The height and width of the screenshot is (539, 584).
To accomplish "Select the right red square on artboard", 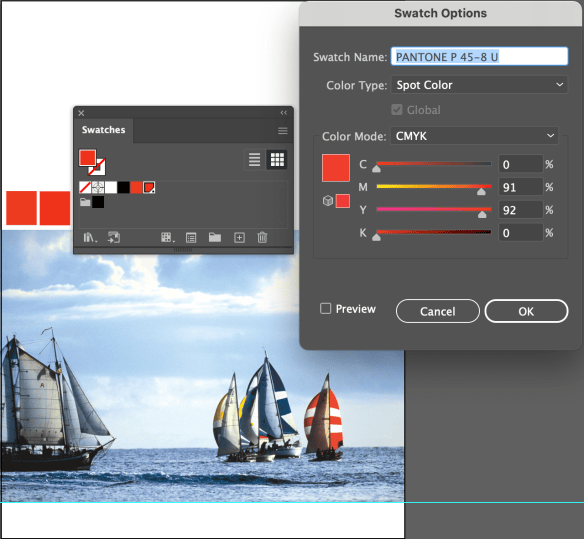I will pyautogui.click(x=55, y=208).
